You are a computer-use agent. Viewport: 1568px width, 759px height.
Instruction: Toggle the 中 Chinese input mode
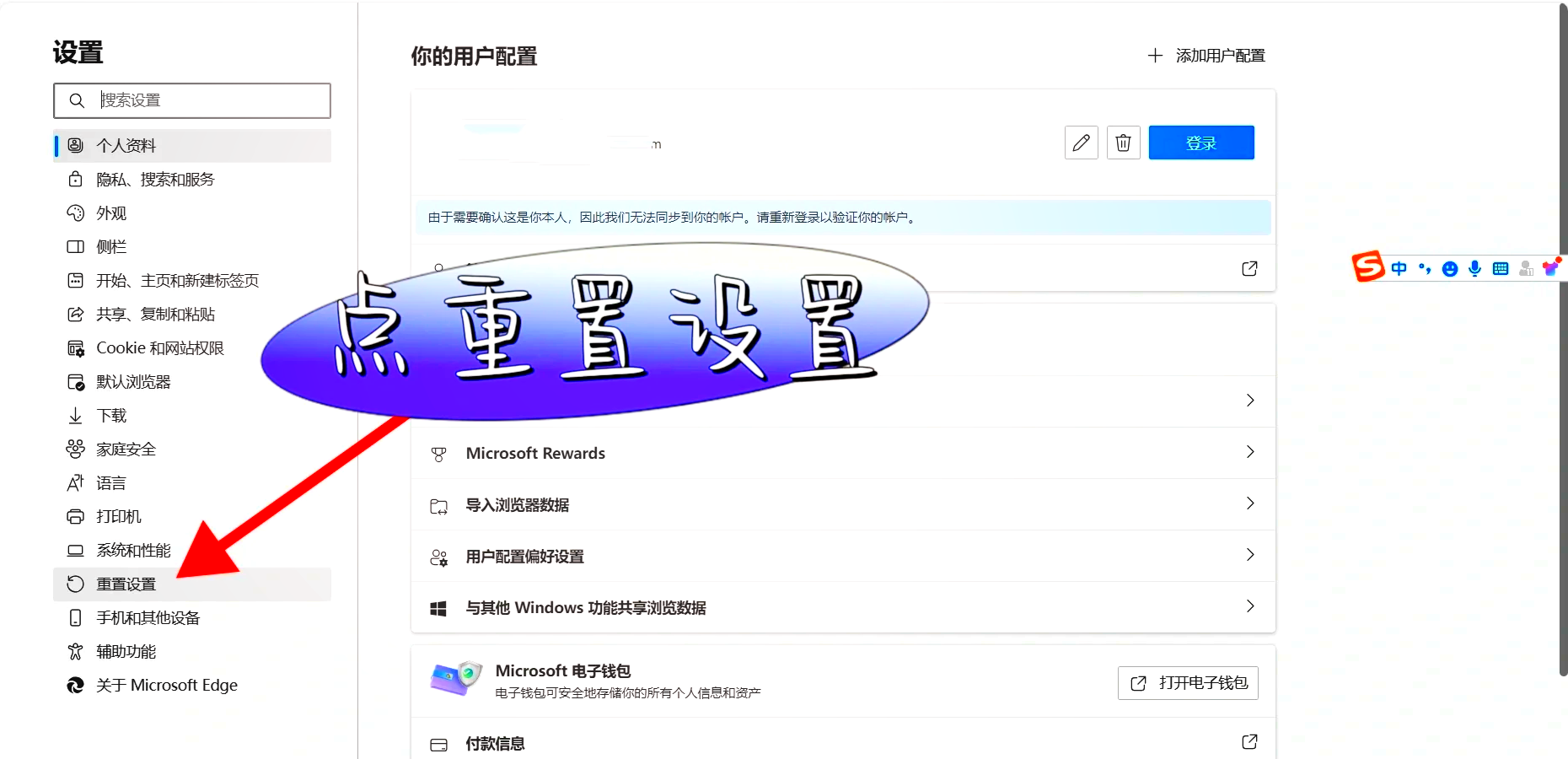(x=1399, y=268)
